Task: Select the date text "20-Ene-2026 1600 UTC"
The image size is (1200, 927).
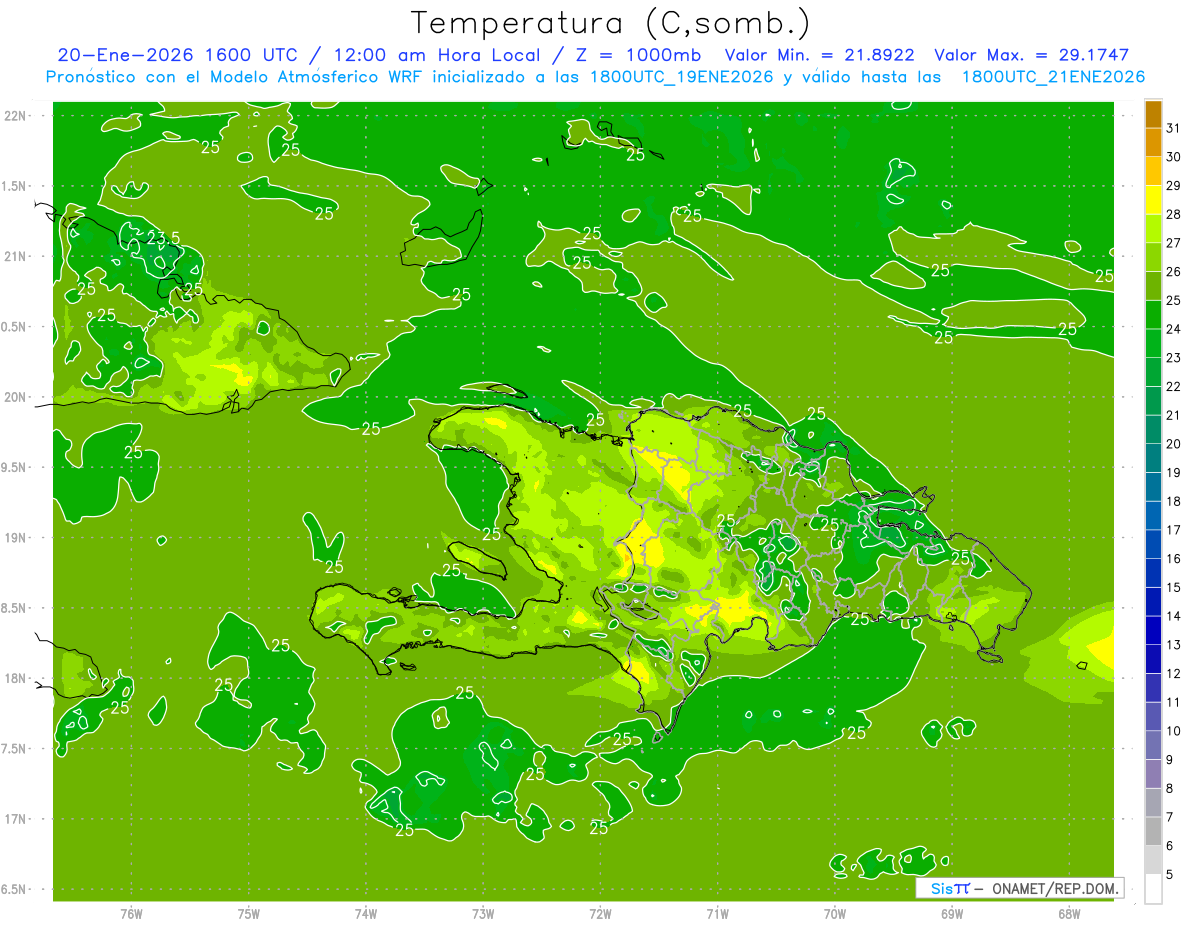Action: click(178, 55)
